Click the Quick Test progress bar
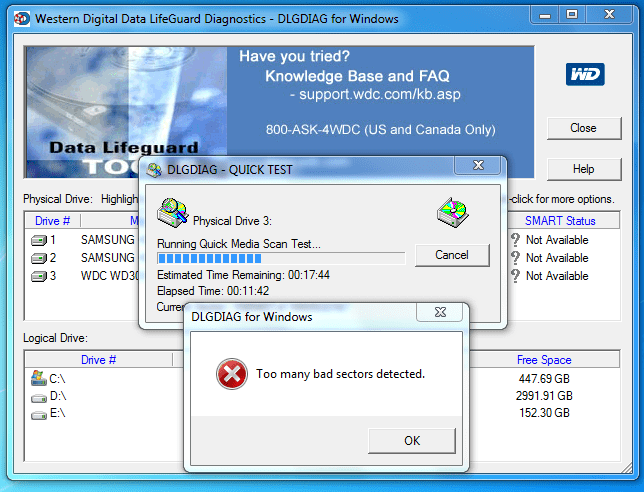Screen dimensions: 644x492 click(x=281, y=258)
